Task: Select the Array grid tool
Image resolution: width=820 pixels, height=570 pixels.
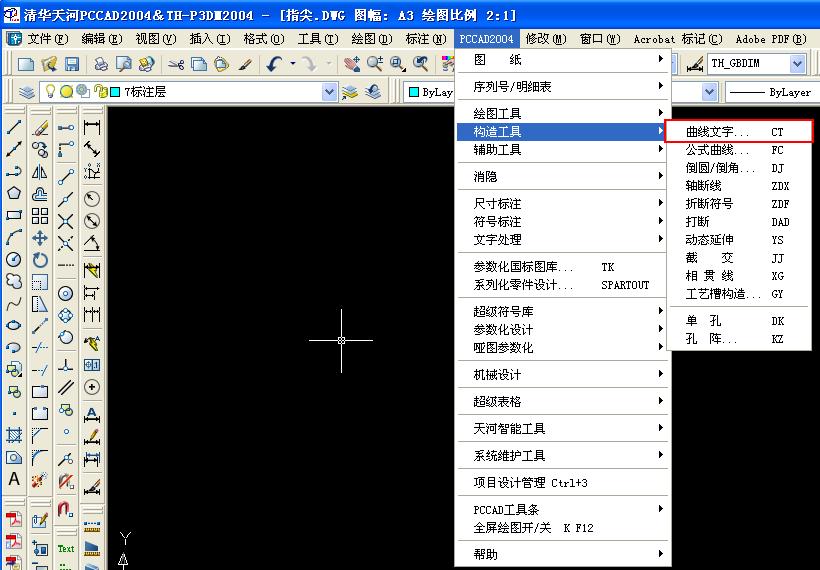Action: coord(40,215)
